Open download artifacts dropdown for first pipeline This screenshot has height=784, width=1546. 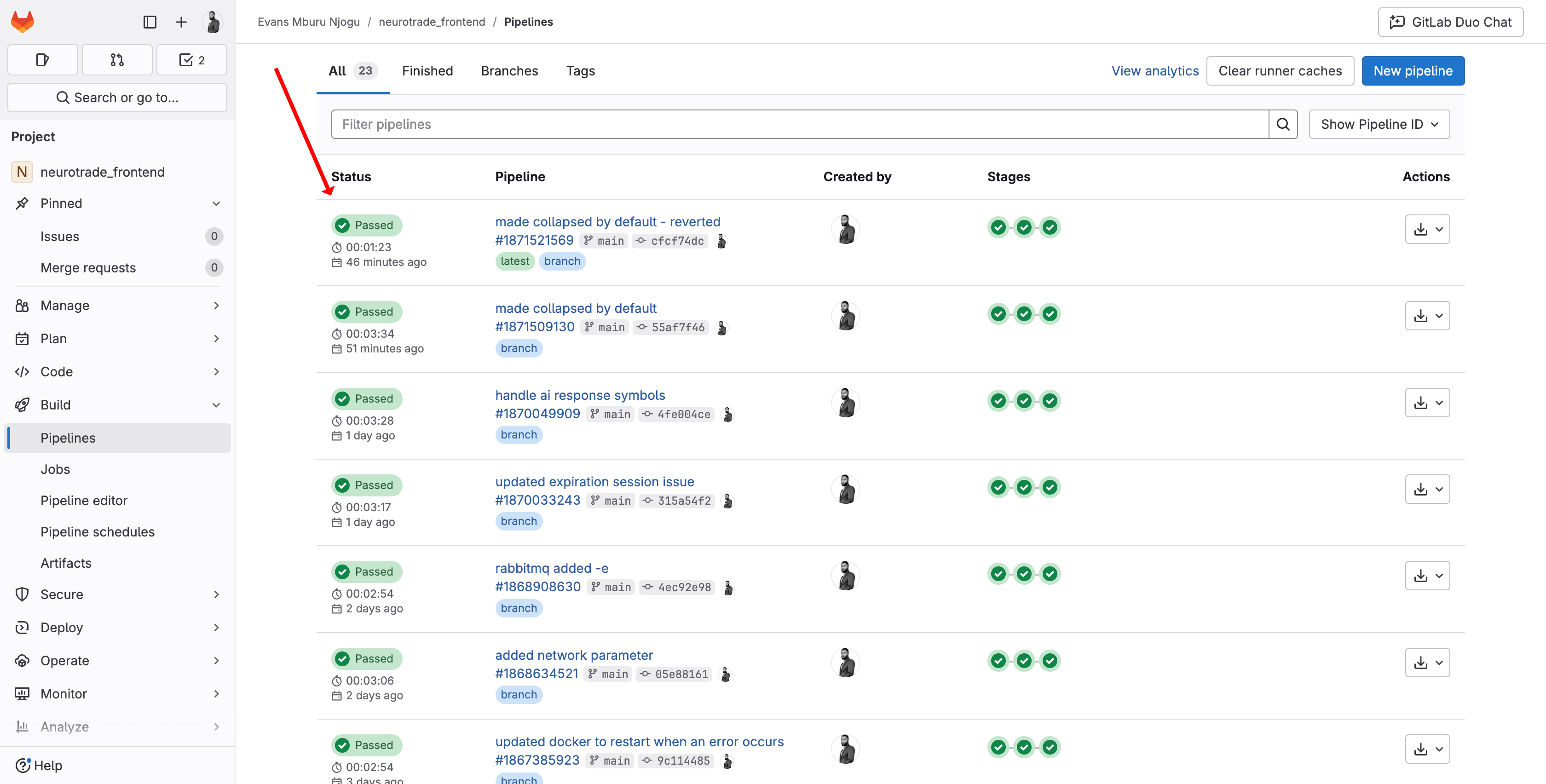(1427, 229)
